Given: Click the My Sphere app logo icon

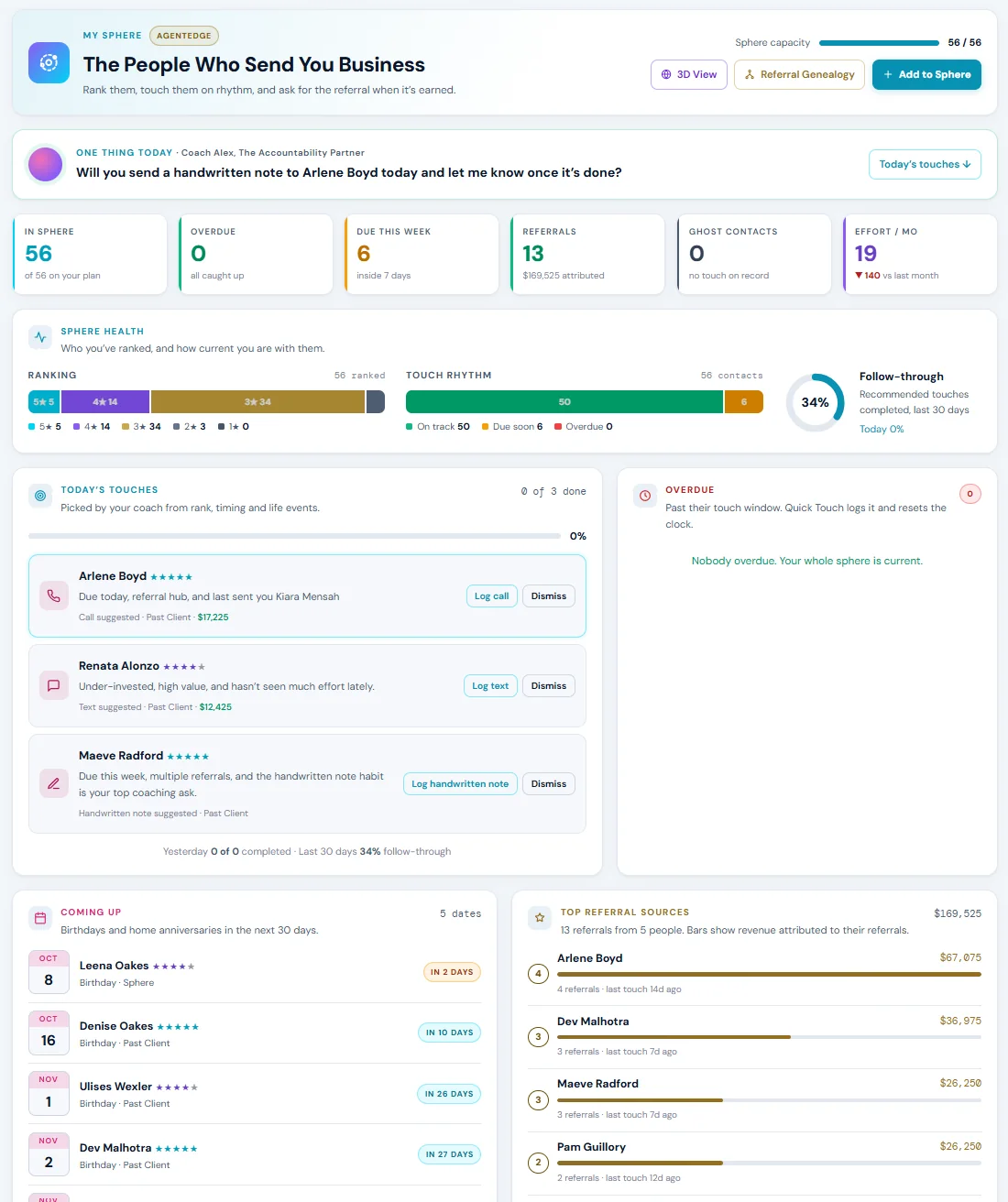Looking at the screenshot, I should click(49, 63).
